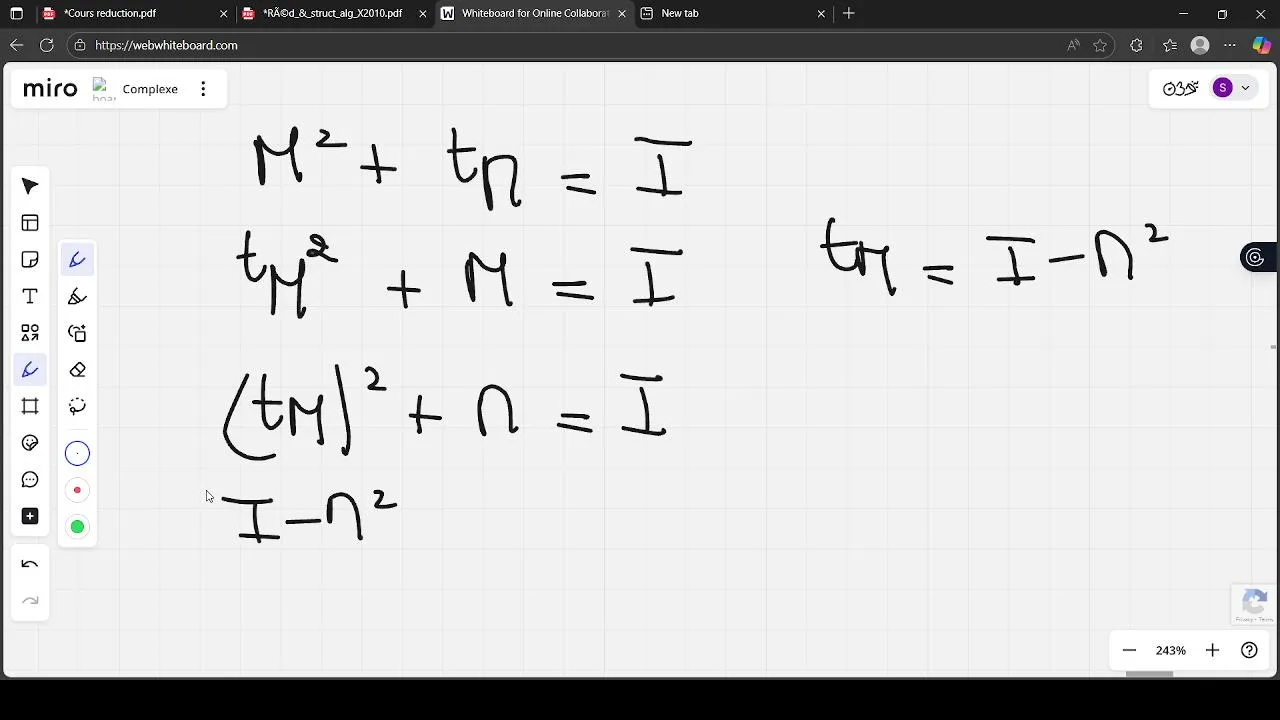This screenshot has width=1280, height=720.
Task: Switch to the New tab tab
Action: tap(735, 14)
